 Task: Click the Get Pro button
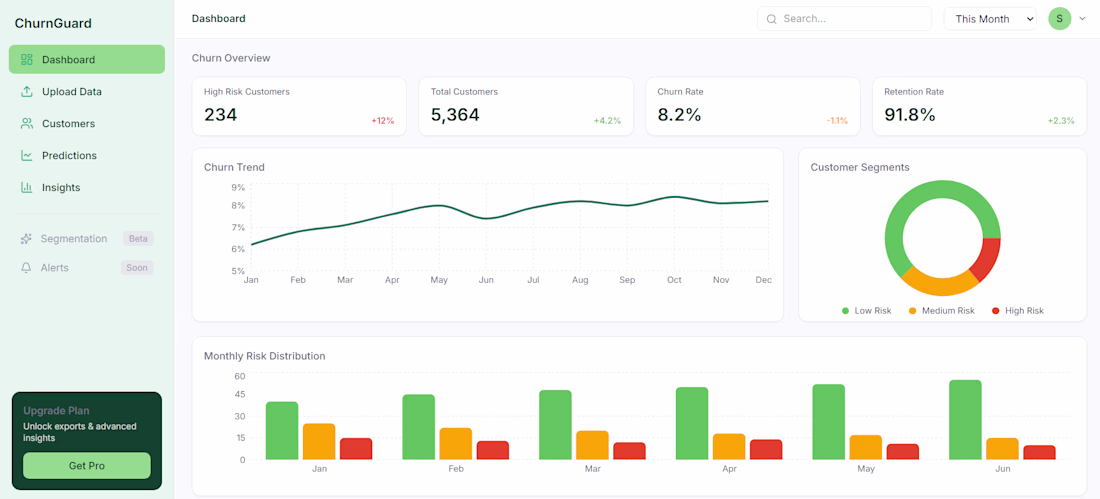click(x=87, y=465)
